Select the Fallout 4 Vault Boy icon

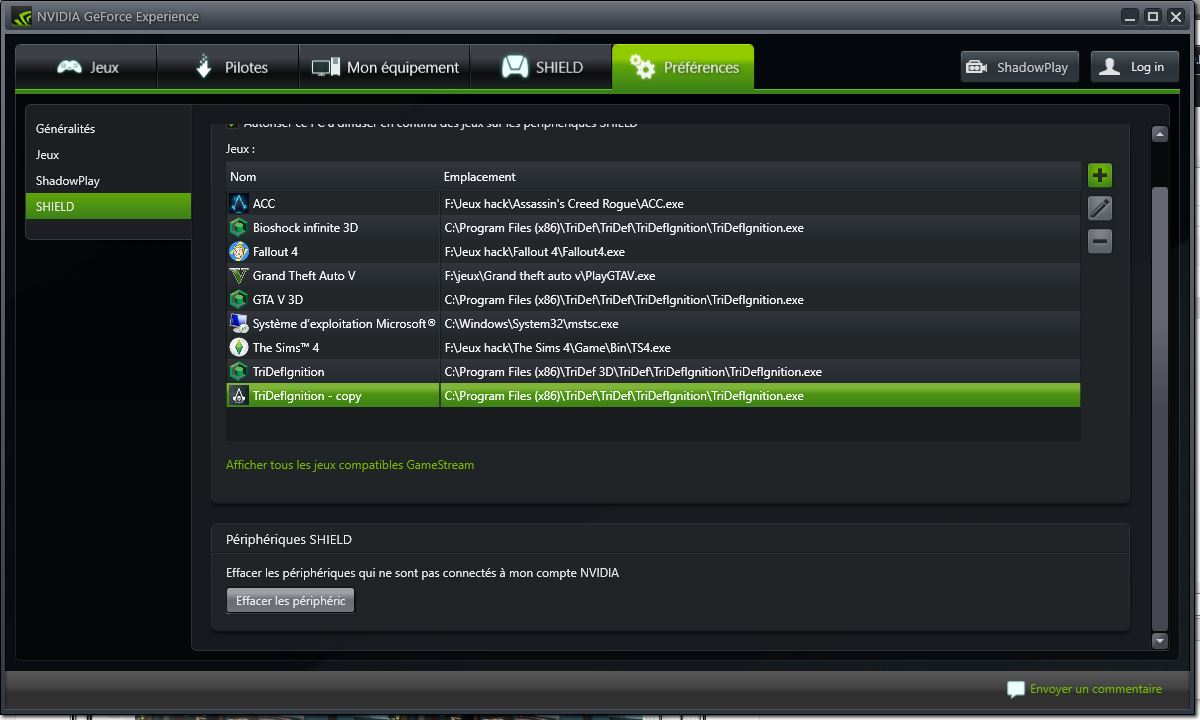pyautogui.click(x=238, y=252)
